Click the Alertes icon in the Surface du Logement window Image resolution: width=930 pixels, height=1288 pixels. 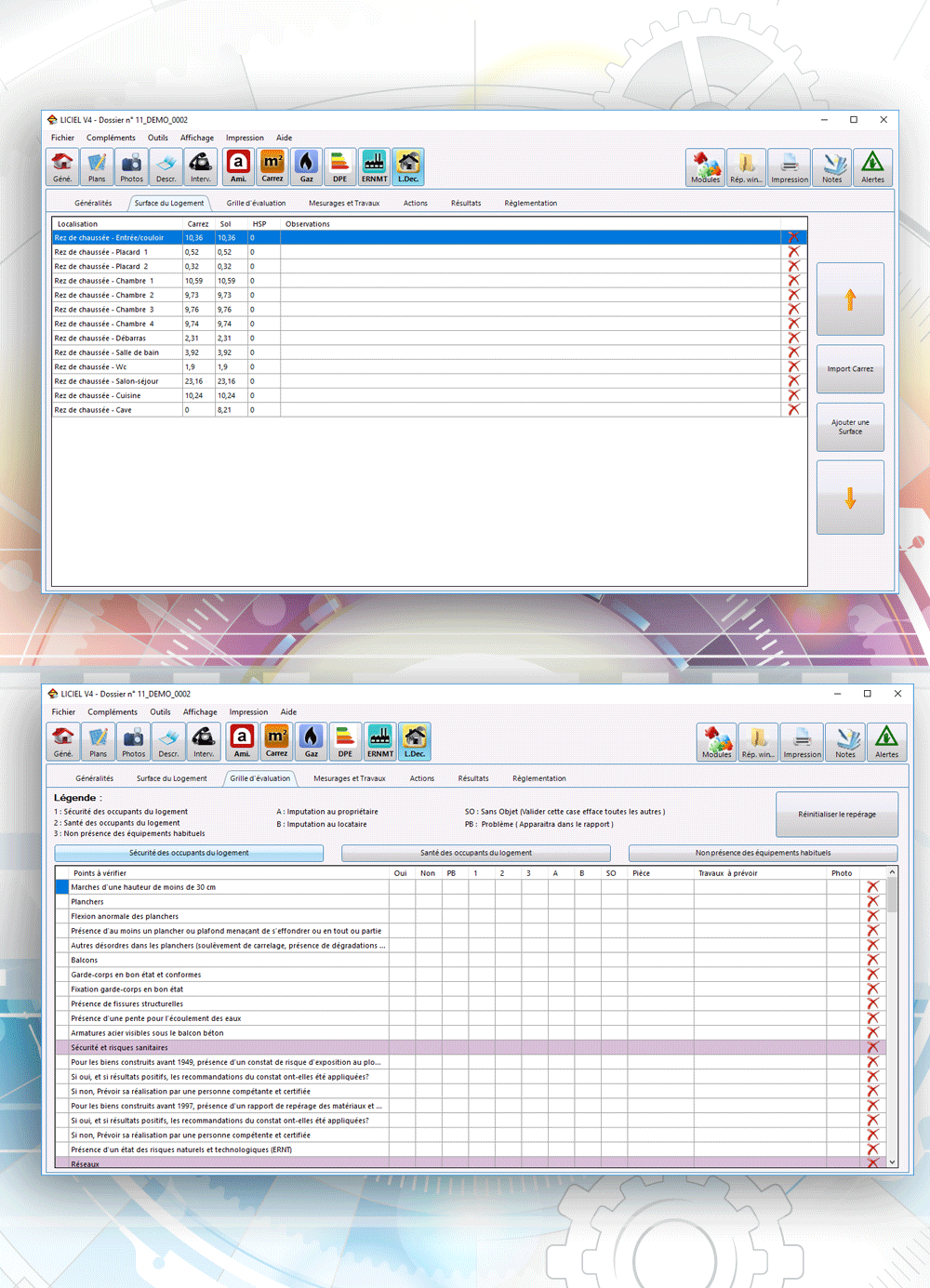click(872, 167)
